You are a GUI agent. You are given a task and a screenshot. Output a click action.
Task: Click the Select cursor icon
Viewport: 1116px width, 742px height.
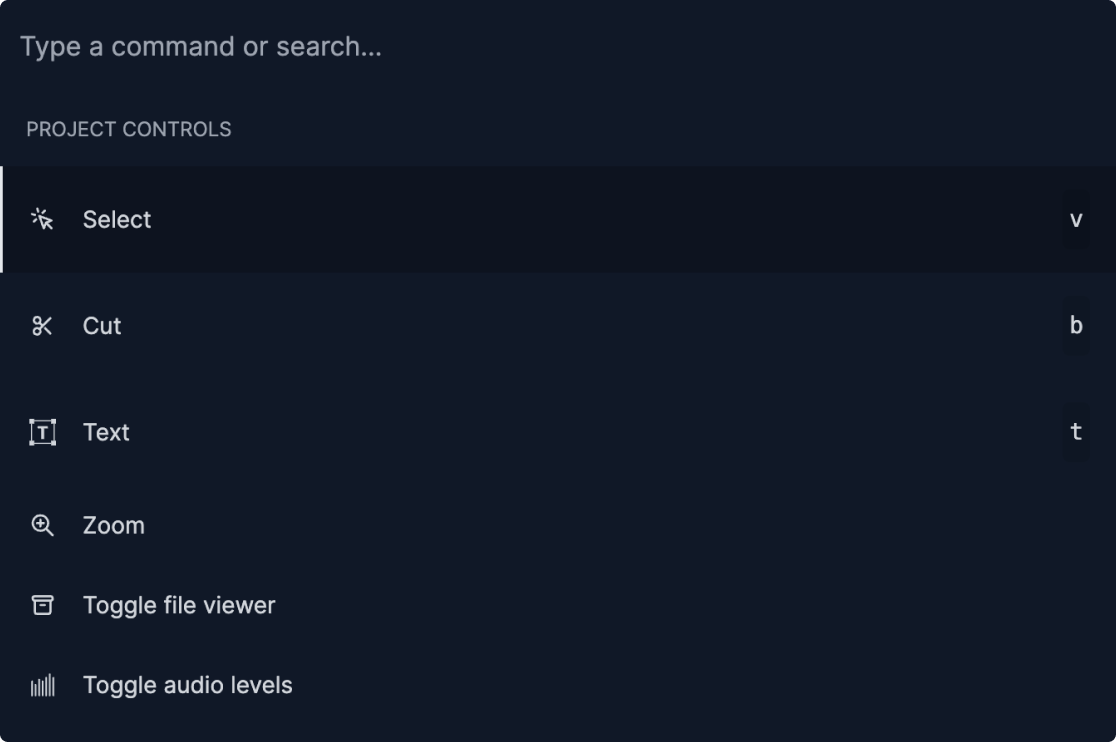tap(42, 219)
